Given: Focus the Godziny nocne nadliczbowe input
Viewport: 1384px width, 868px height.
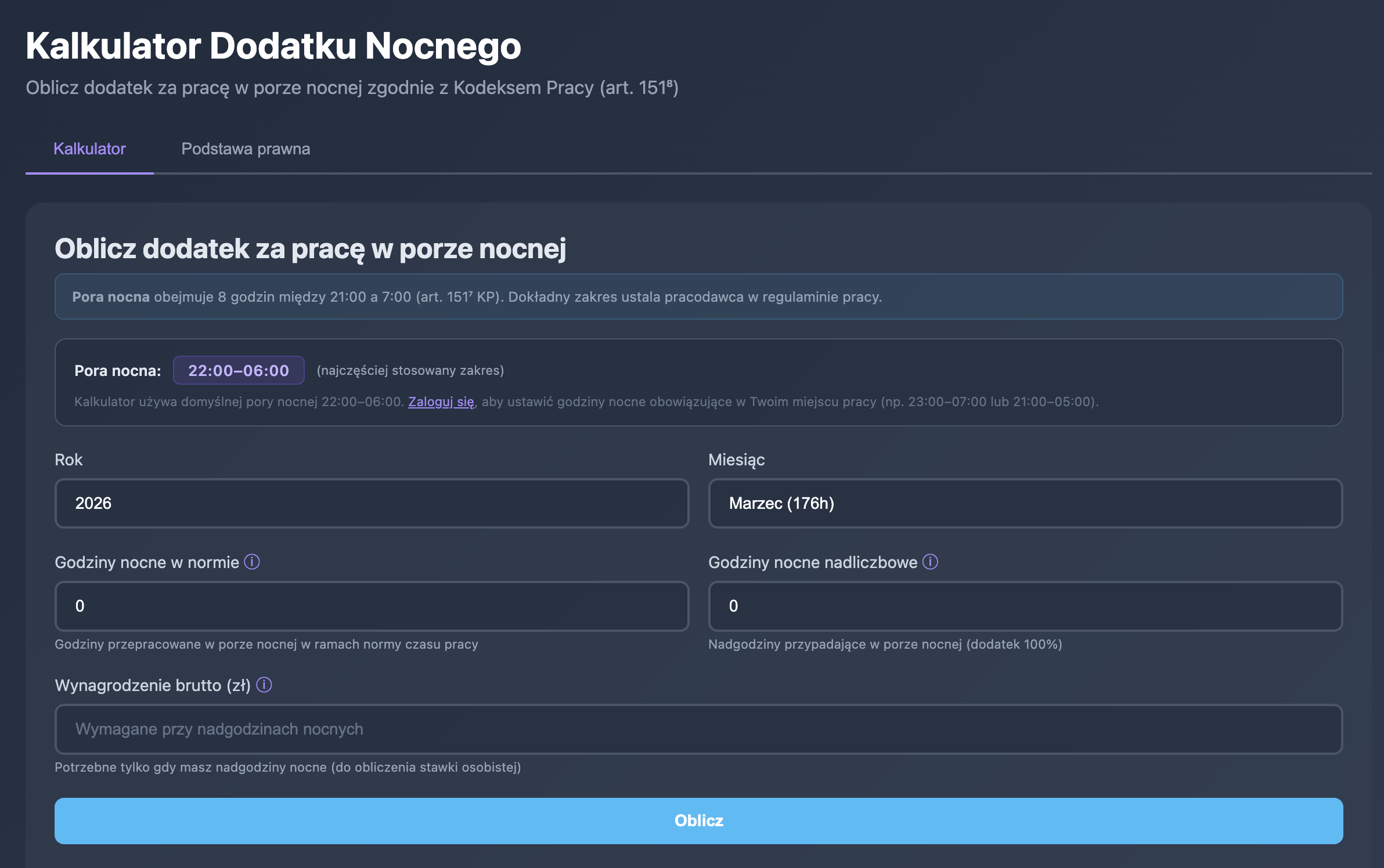Looking at the screenshot, I should (x=1025, y=606).
